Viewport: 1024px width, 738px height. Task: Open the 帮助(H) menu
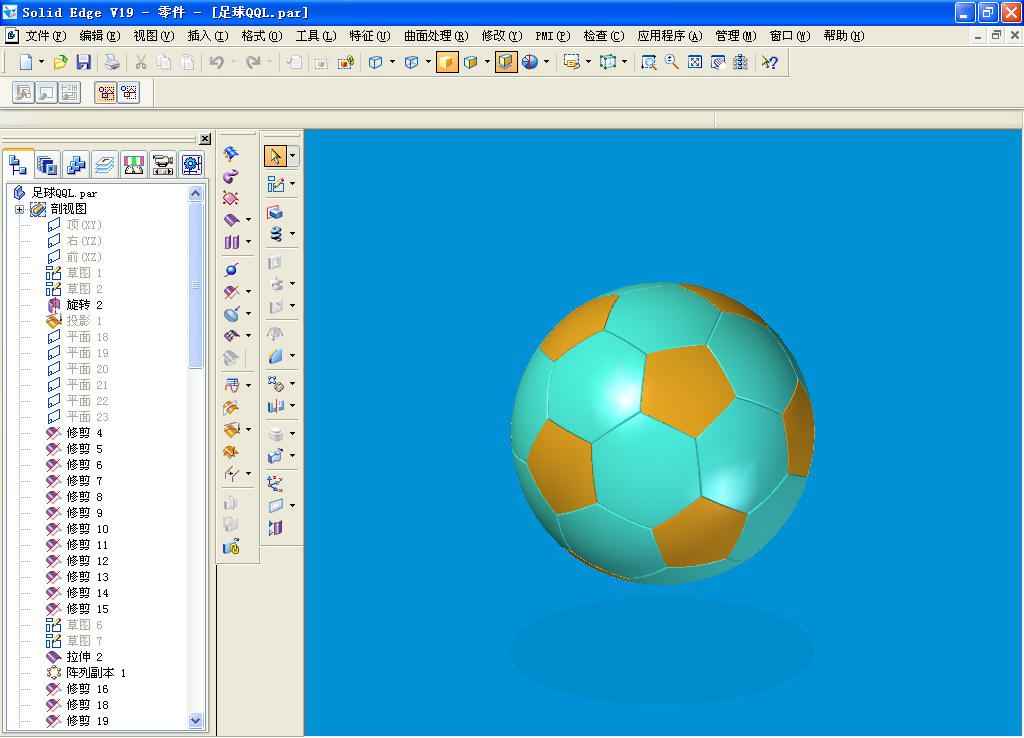pos(844,36)
